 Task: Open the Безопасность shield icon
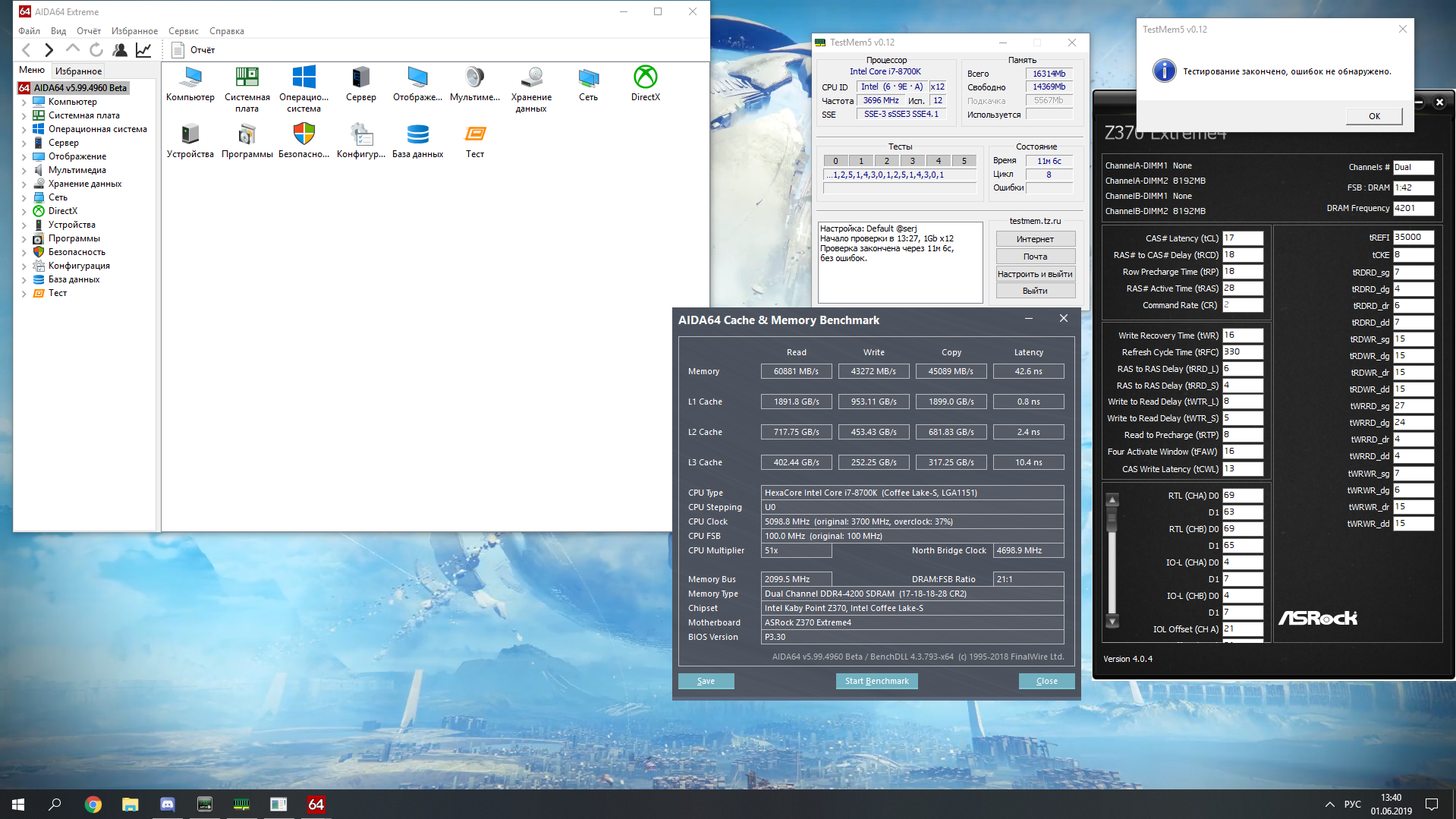[x=303, y=134]
